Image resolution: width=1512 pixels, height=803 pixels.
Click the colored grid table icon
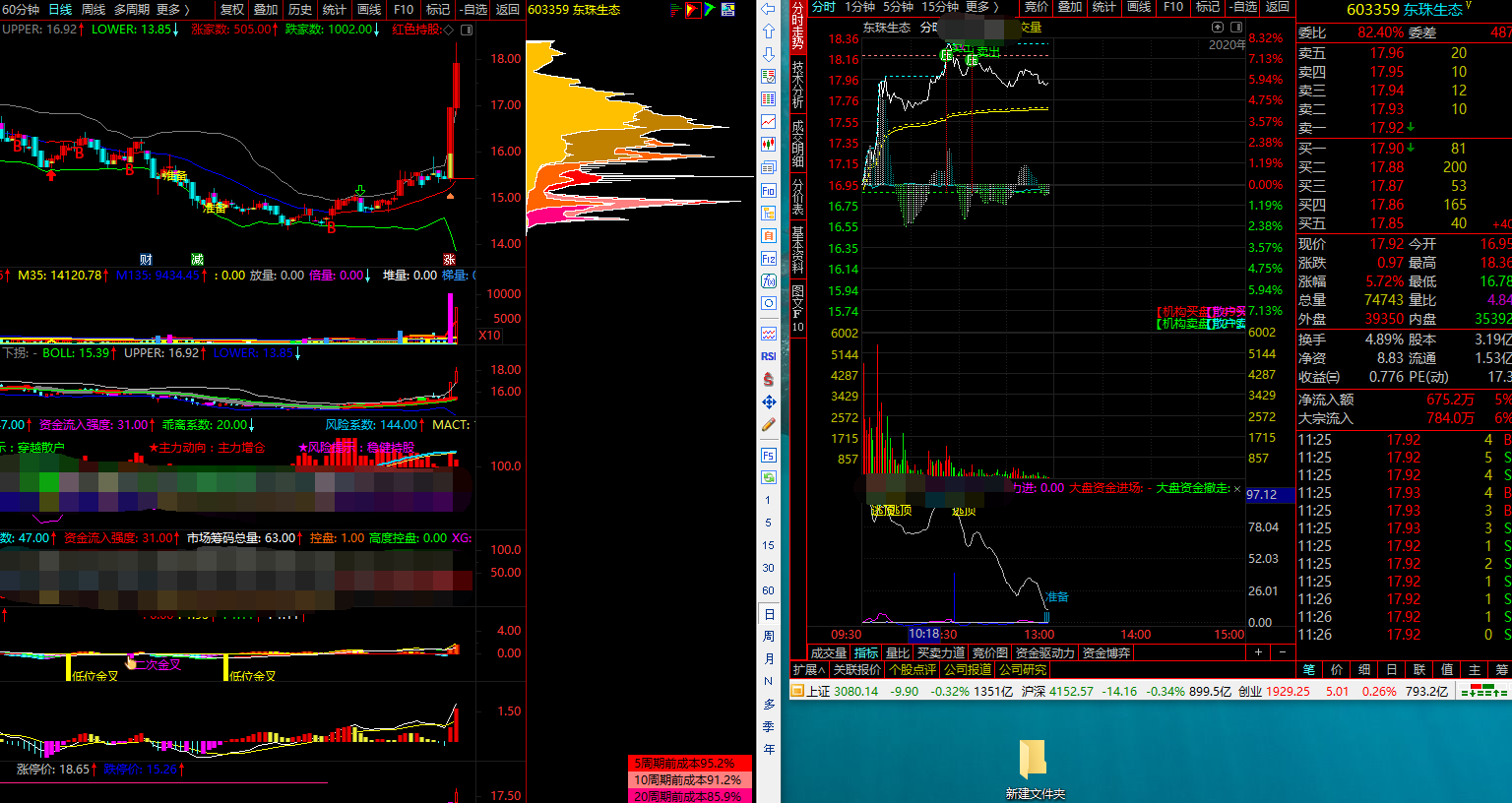tap(769, 99)
